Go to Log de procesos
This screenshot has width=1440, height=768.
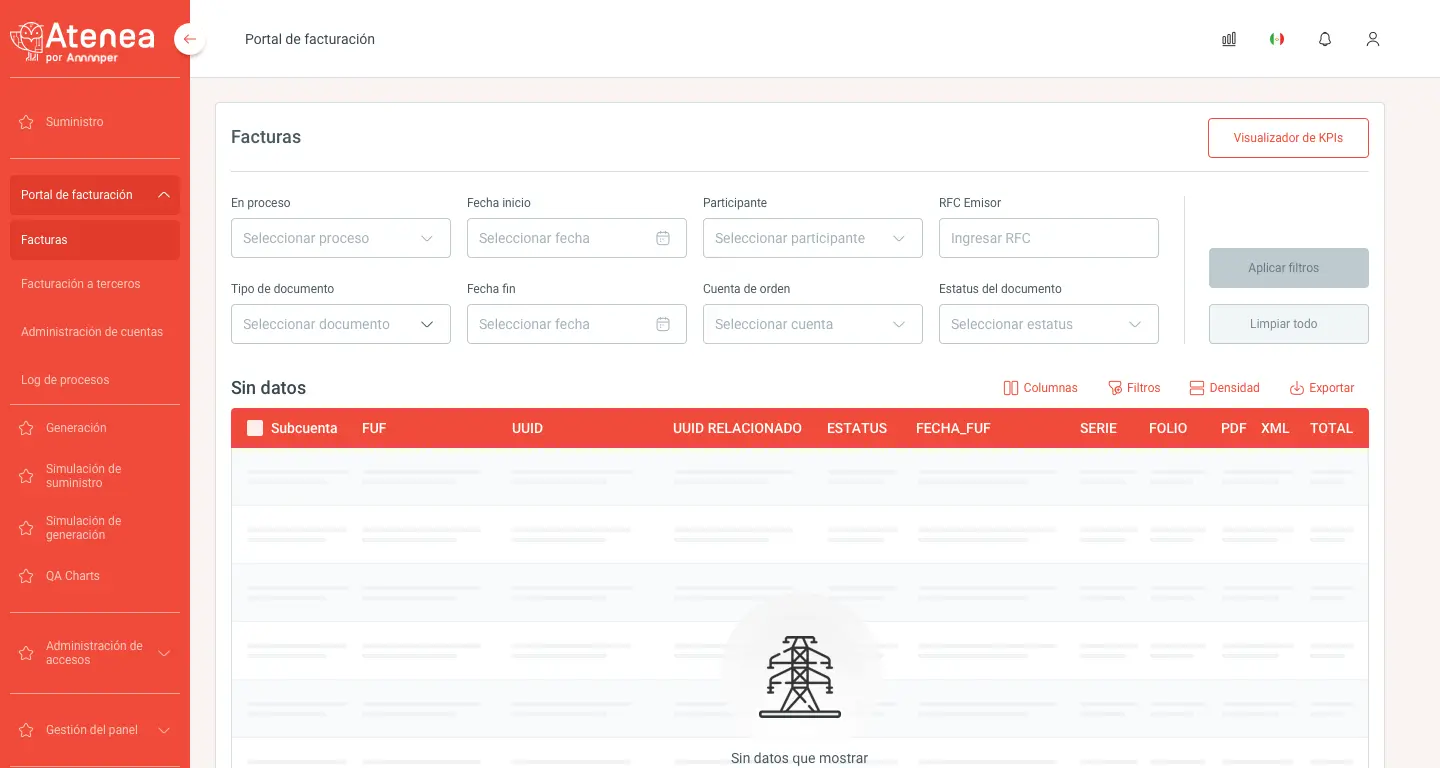pos(65,380)
